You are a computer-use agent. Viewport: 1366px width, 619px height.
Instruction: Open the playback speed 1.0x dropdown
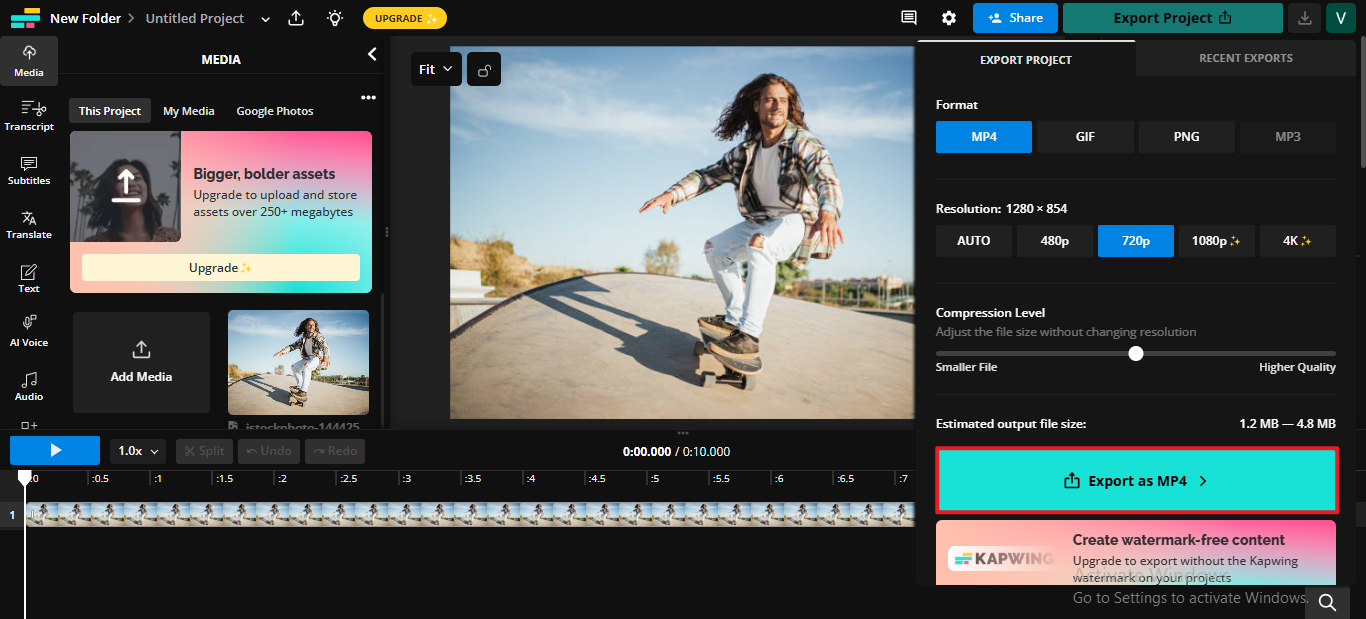[x=136, y=450]
